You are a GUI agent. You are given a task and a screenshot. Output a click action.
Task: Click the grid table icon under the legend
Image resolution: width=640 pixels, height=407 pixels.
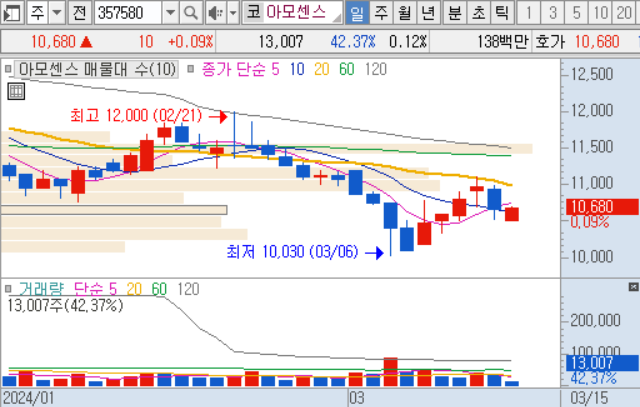[x=16, y=91]
